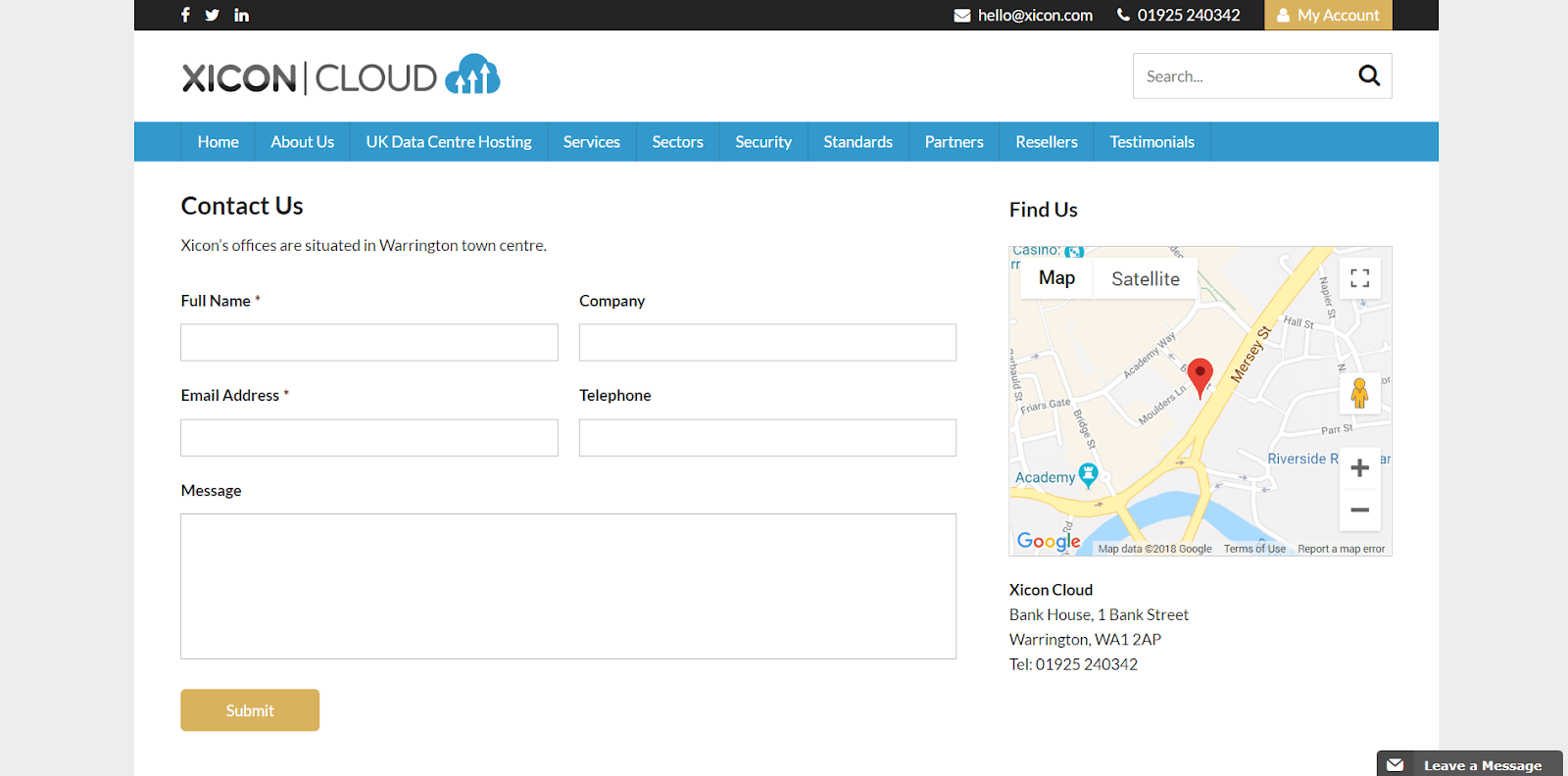
Task: Click the Academy marker icon on map
Action: coord(1088,475)
